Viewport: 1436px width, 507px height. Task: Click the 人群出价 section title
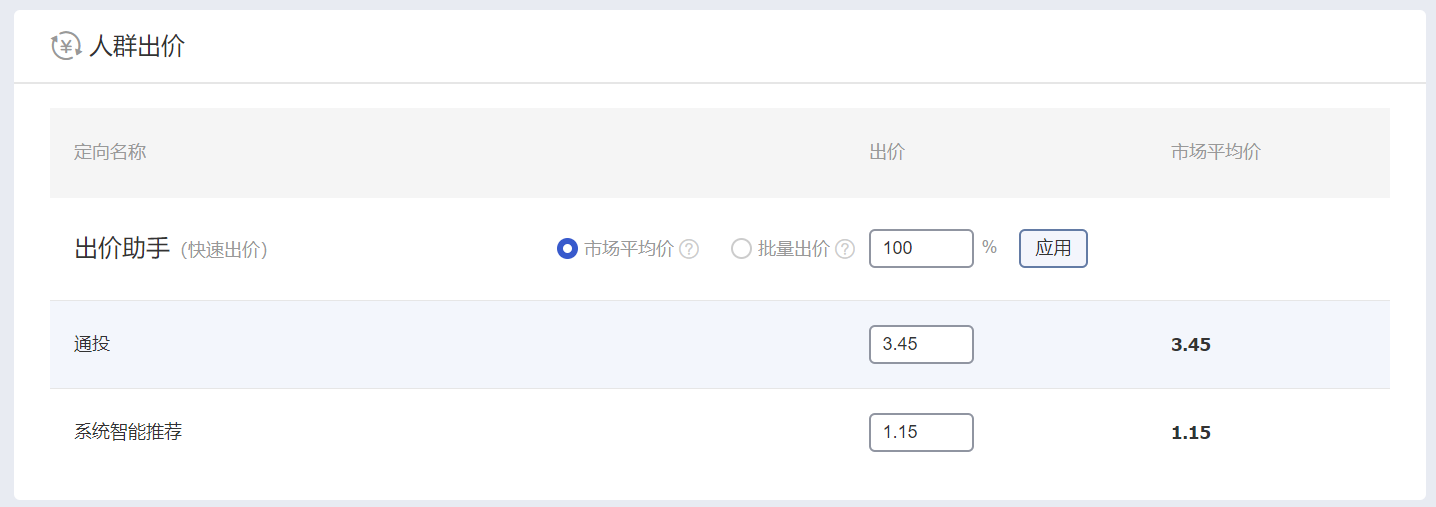137,46
